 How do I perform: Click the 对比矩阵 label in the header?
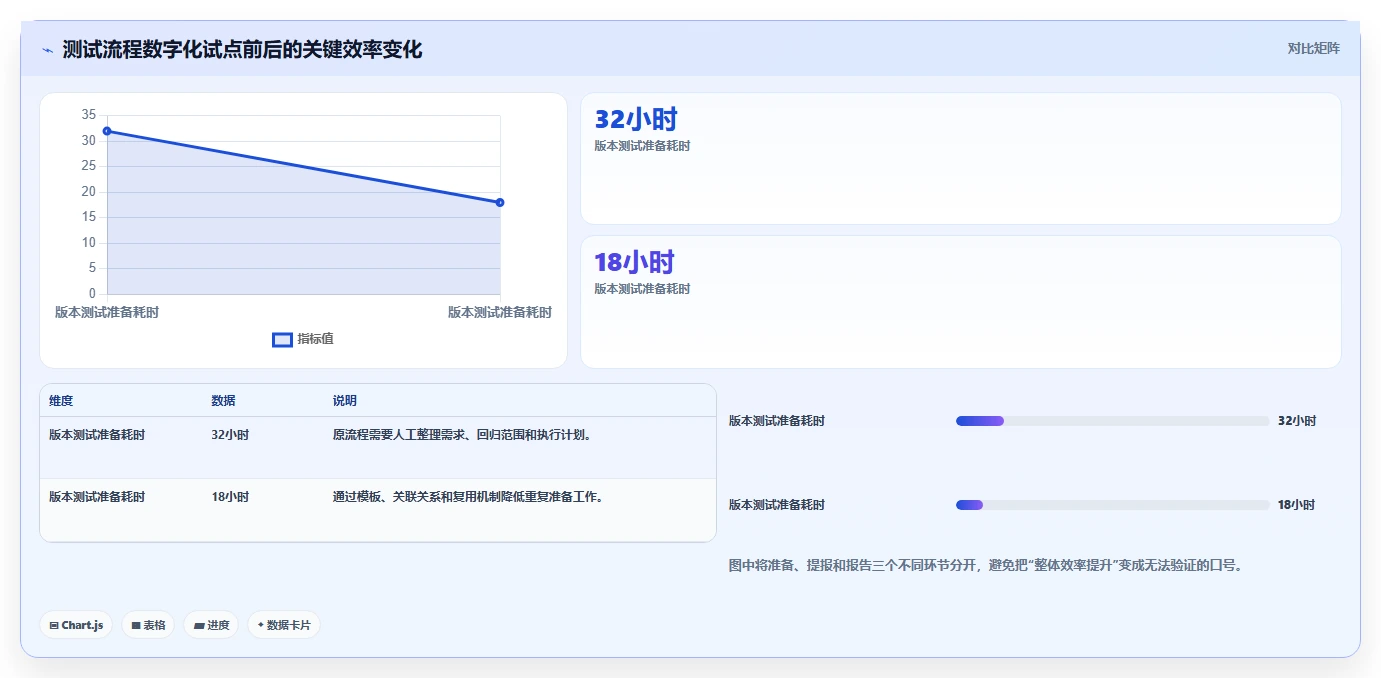click(x=1313, y=48)
